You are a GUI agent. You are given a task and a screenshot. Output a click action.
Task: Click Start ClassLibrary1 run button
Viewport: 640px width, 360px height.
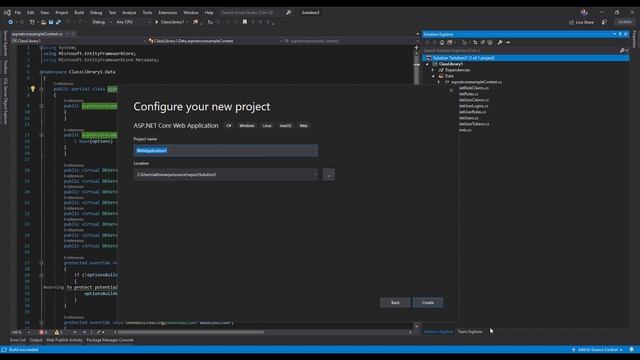tap(170, 22)
